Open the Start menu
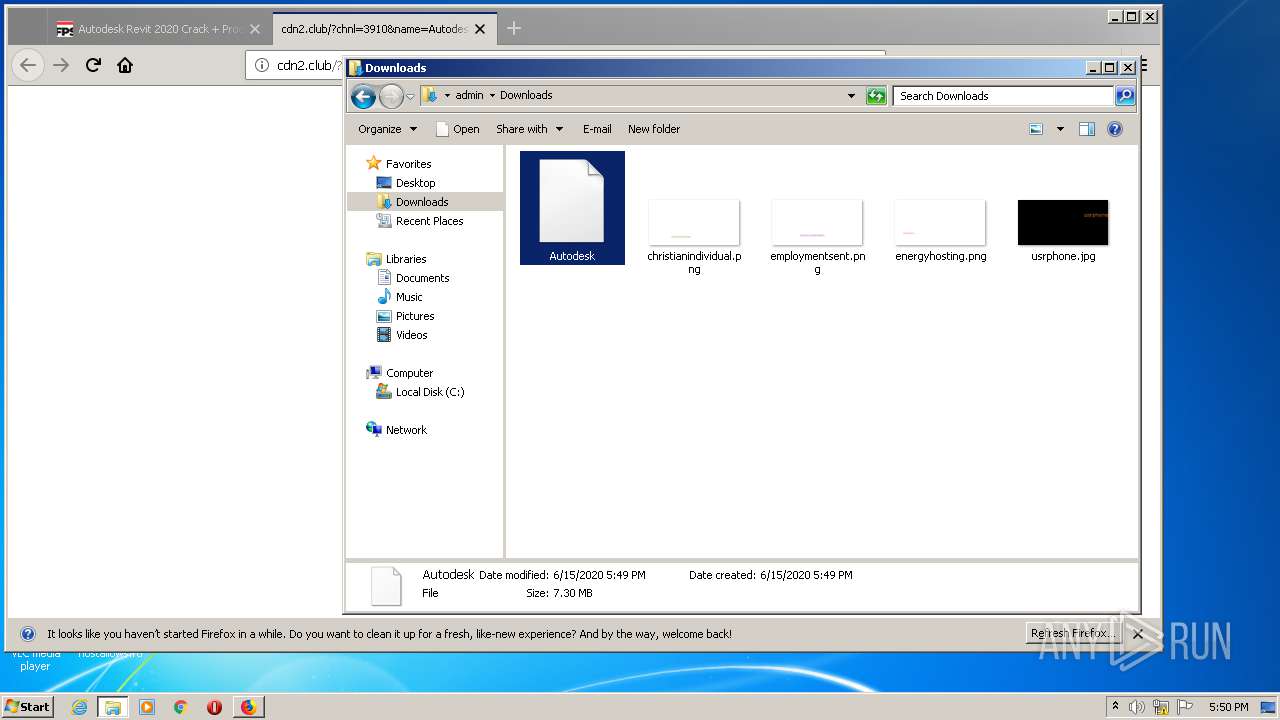This screenshot has height=720, width=1280. [27, 706]
